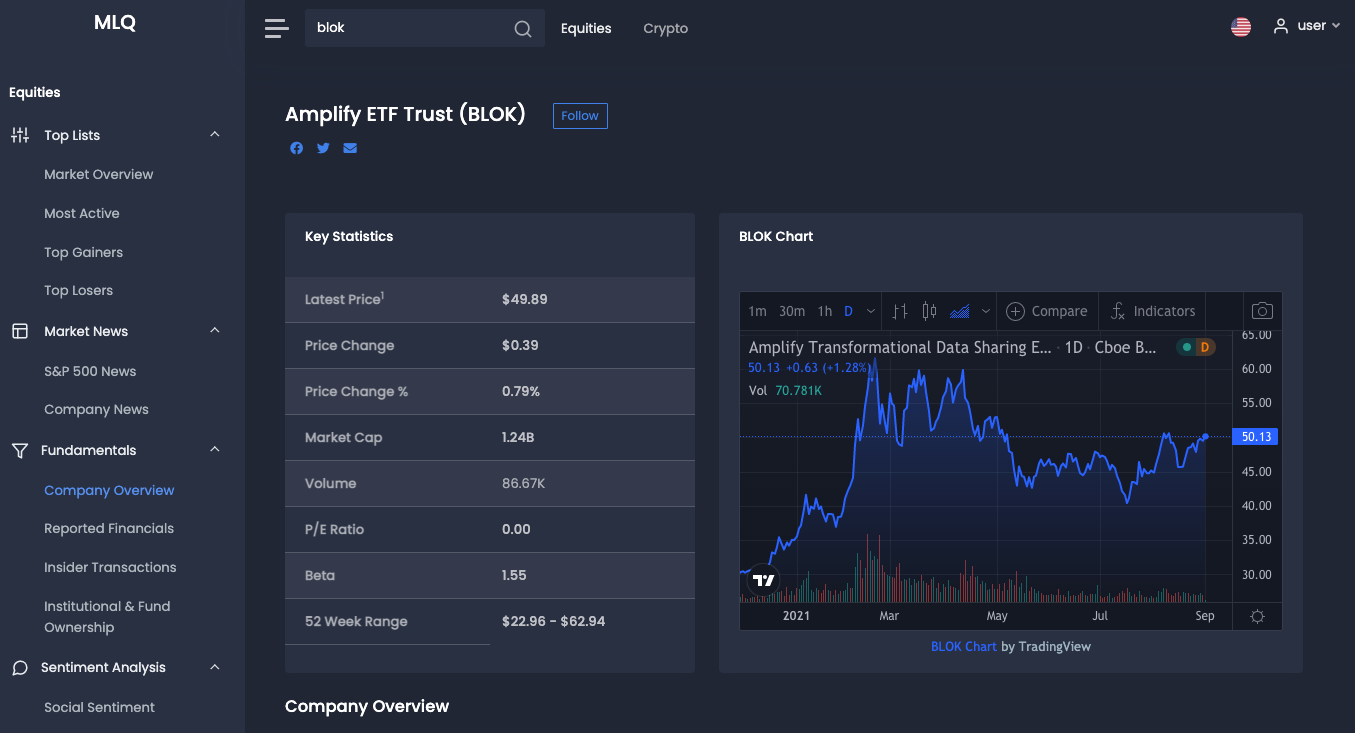Collapse the Market News section

click(215, 331)
